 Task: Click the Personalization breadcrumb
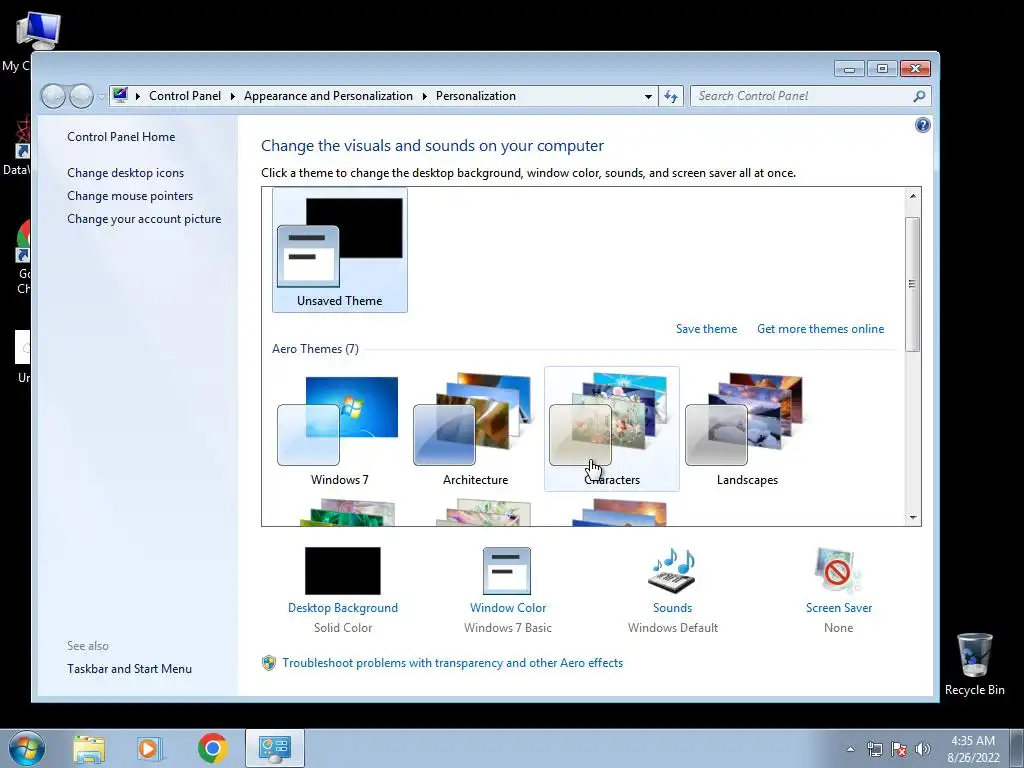[476, 96]
